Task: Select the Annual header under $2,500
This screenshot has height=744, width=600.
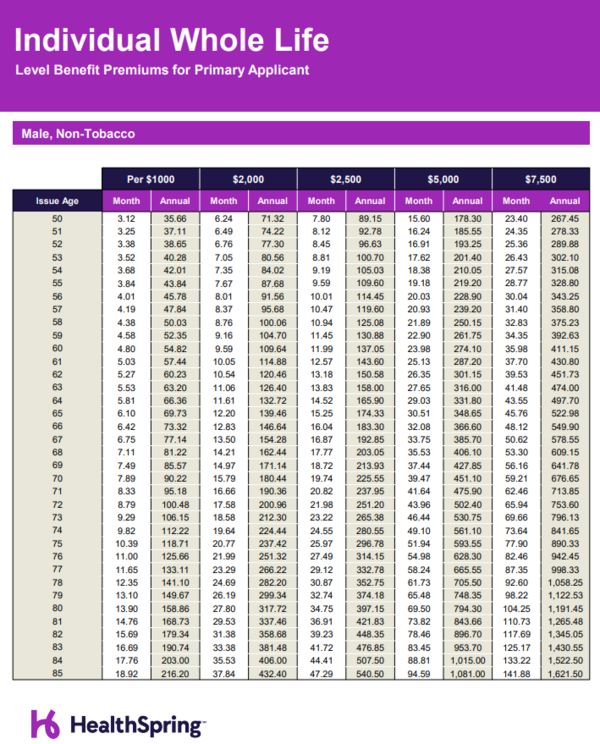Action: pos(370,201)
